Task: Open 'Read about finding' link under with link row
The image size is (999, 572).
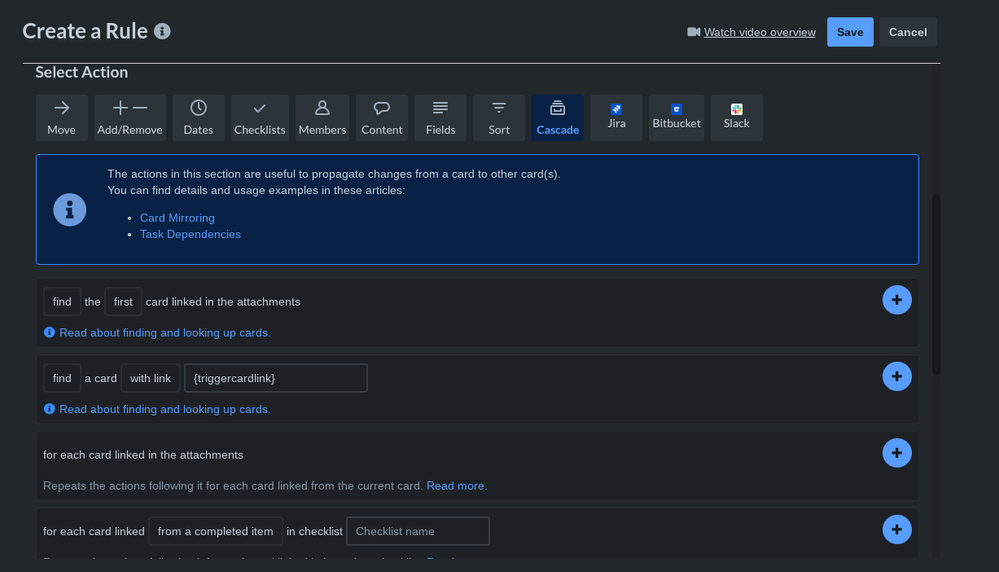Action: coord(165,409)
